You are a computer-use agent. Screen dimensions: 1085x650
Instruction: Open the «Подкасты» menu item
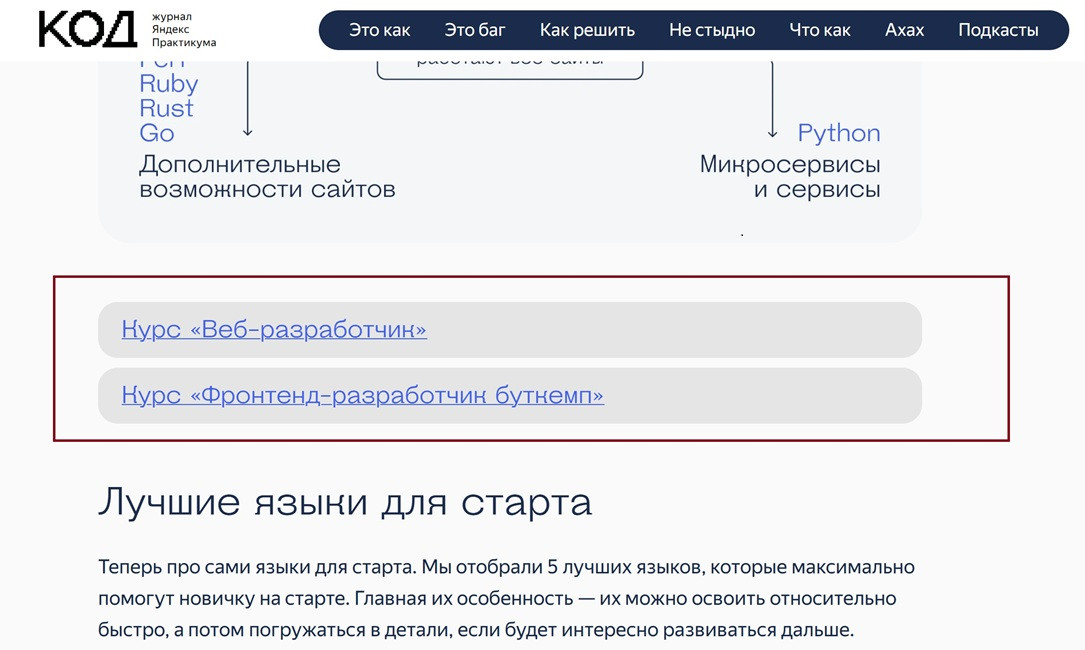[998, 30]
